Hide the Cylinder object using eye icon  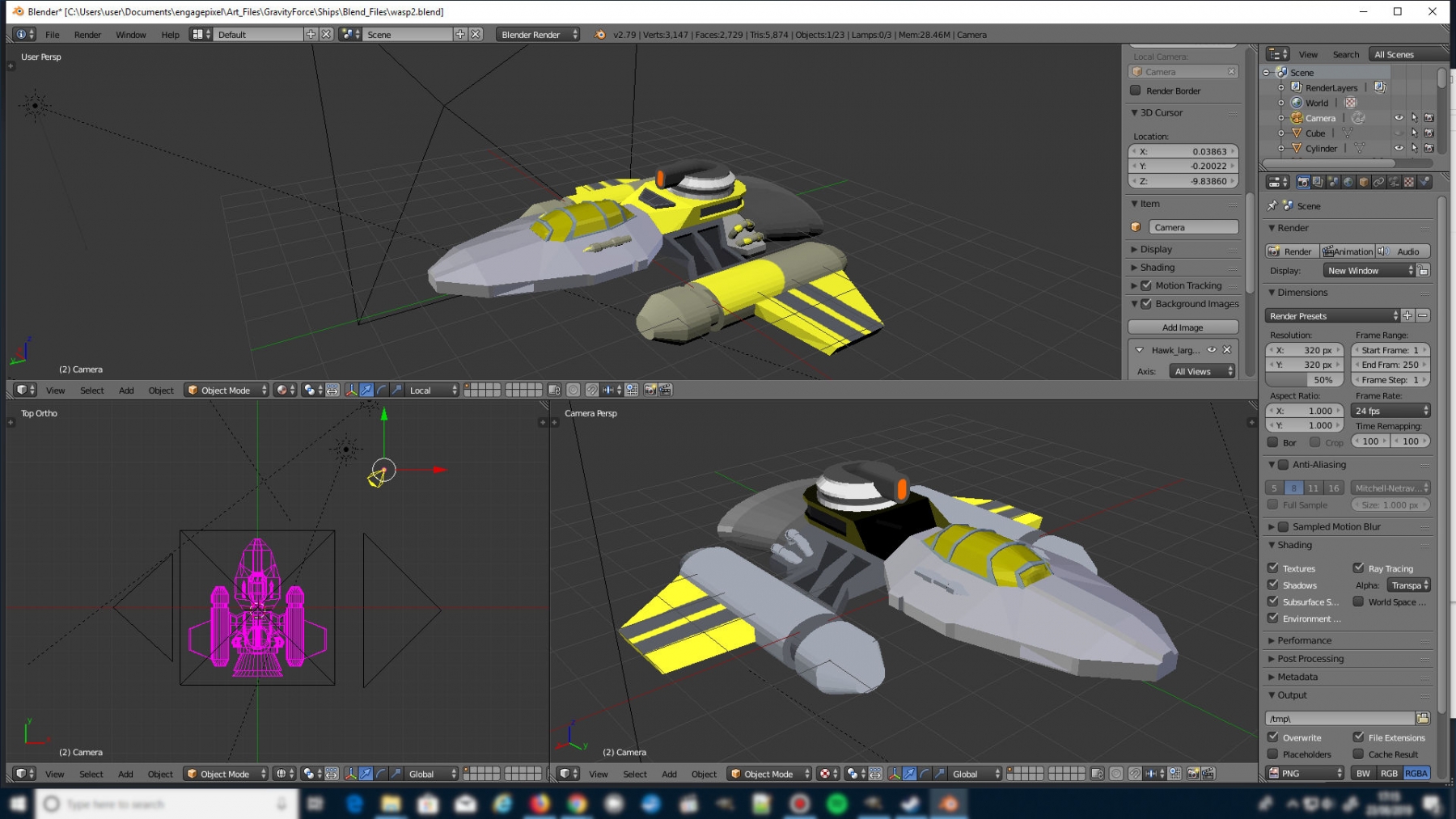pyautogui.click(x=1399, y=148)
